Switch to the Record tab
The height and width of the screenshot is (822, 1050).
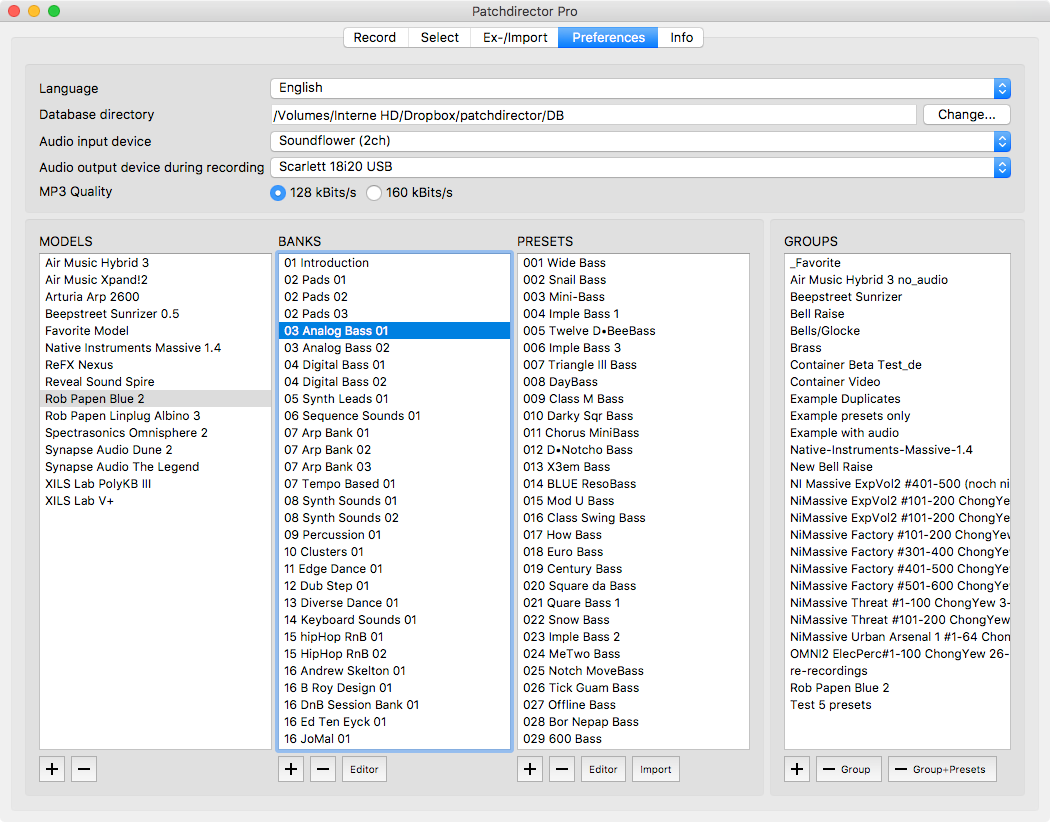tap(375, 37)
